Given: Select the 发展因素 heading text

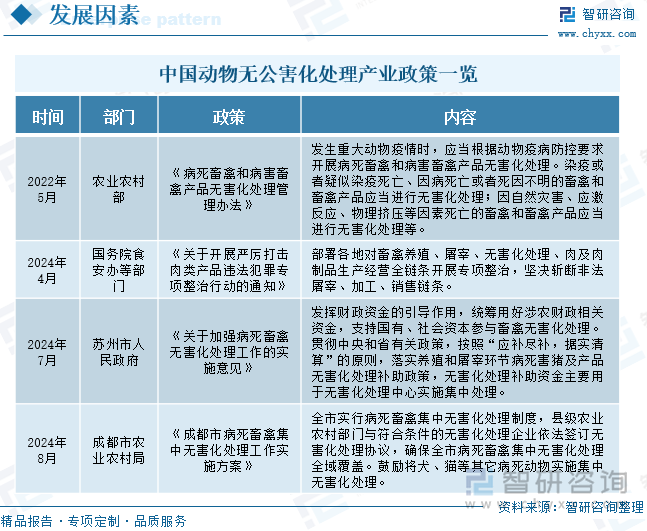Looking at the screenshot, I should pyautogui.click(x=94, y=15).
